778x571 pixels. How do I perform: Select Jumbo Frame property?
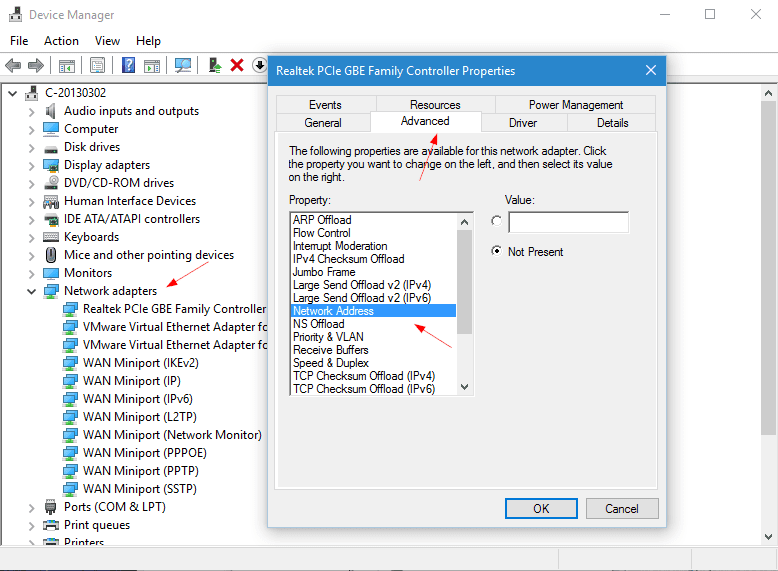coord(324,272)
